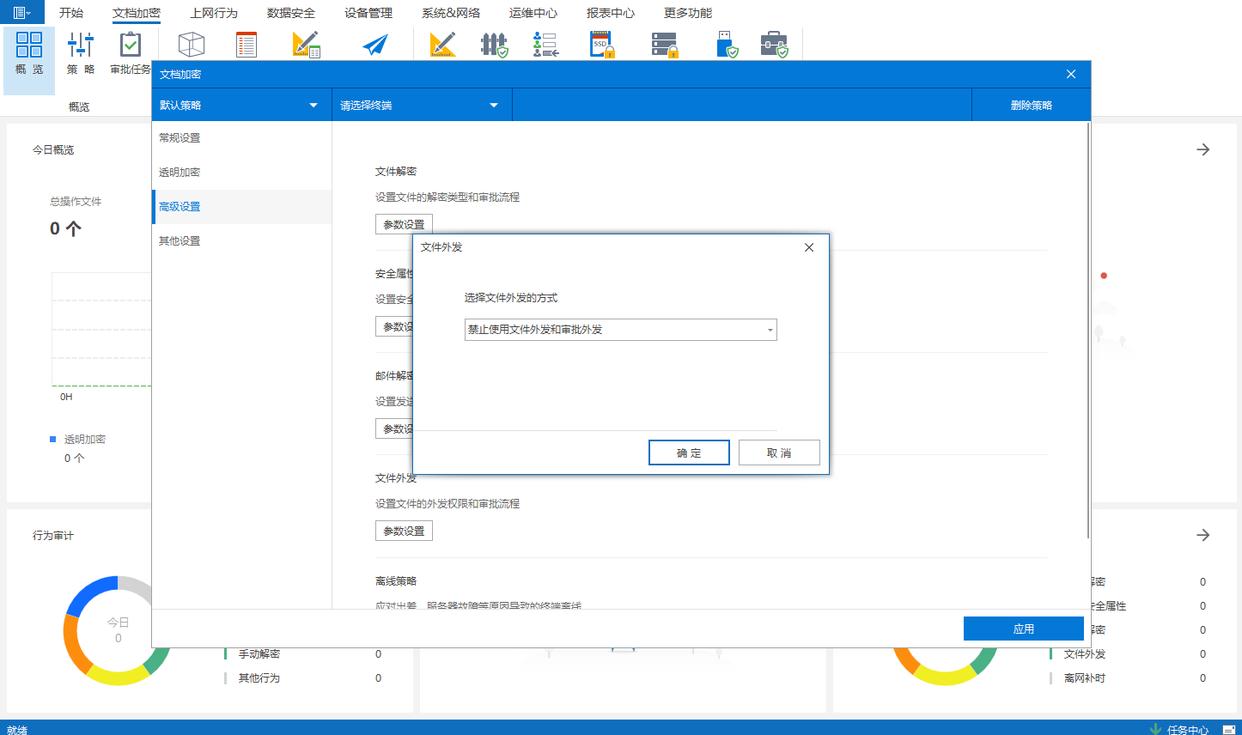Close the 文档加密 window
The image size is (1242, 735).
[1071, 74]
